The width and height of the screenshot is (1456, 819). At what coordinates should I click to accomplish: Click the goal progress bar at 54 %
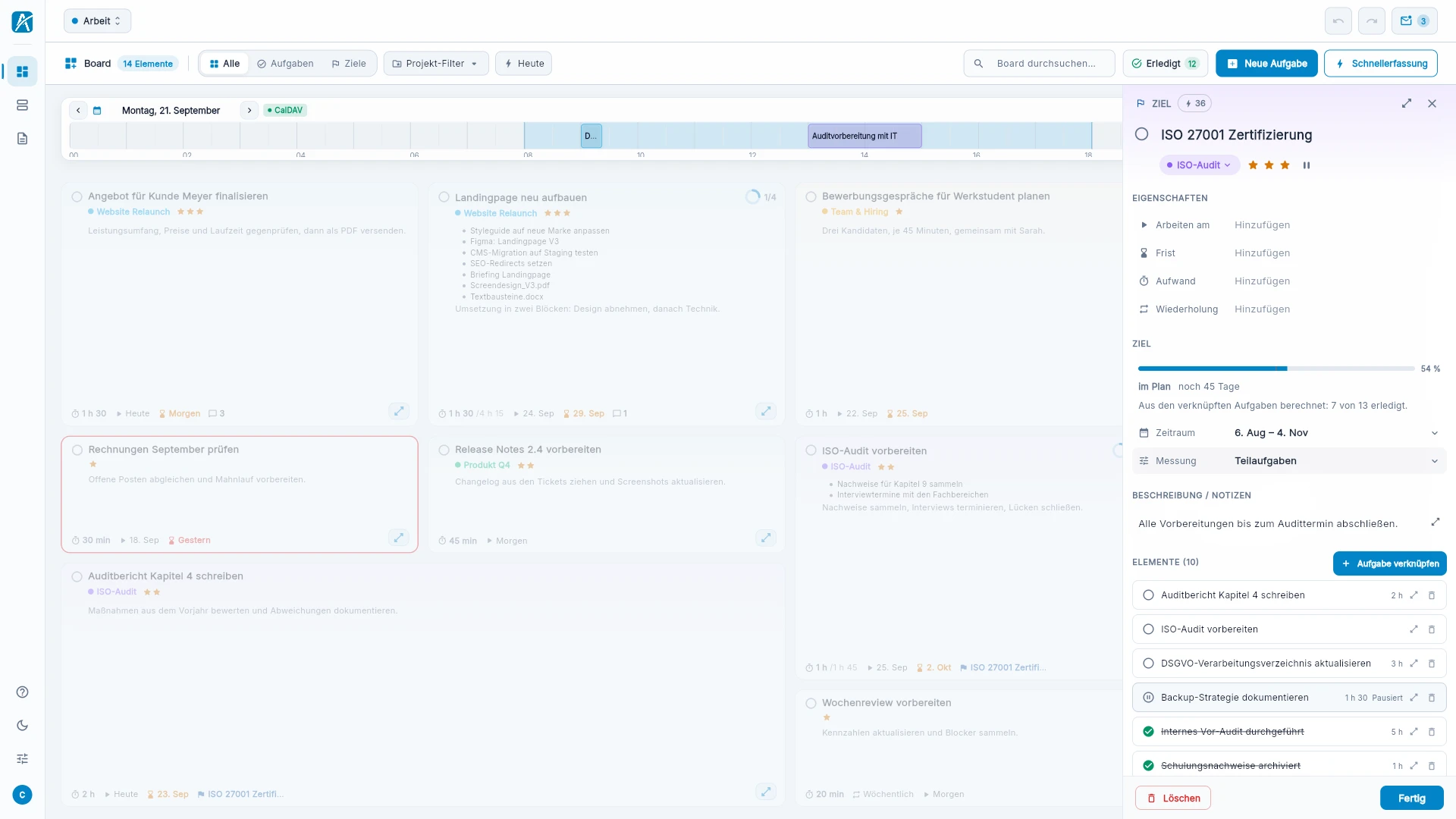coord(1276,369)
